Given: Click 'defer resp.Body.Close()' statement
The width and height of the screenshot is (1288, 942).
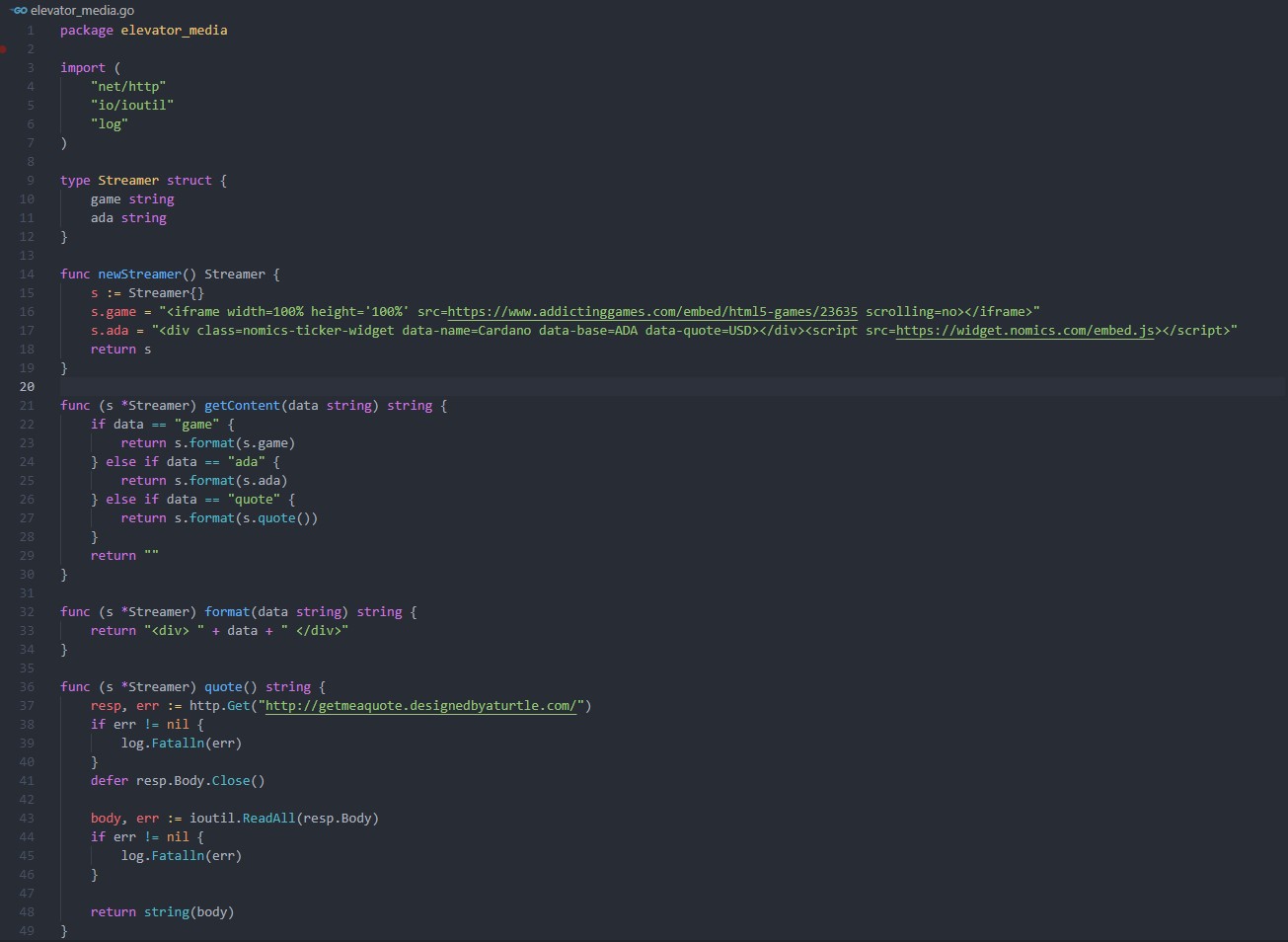Looking at the screenshot, I should point(178,780).
